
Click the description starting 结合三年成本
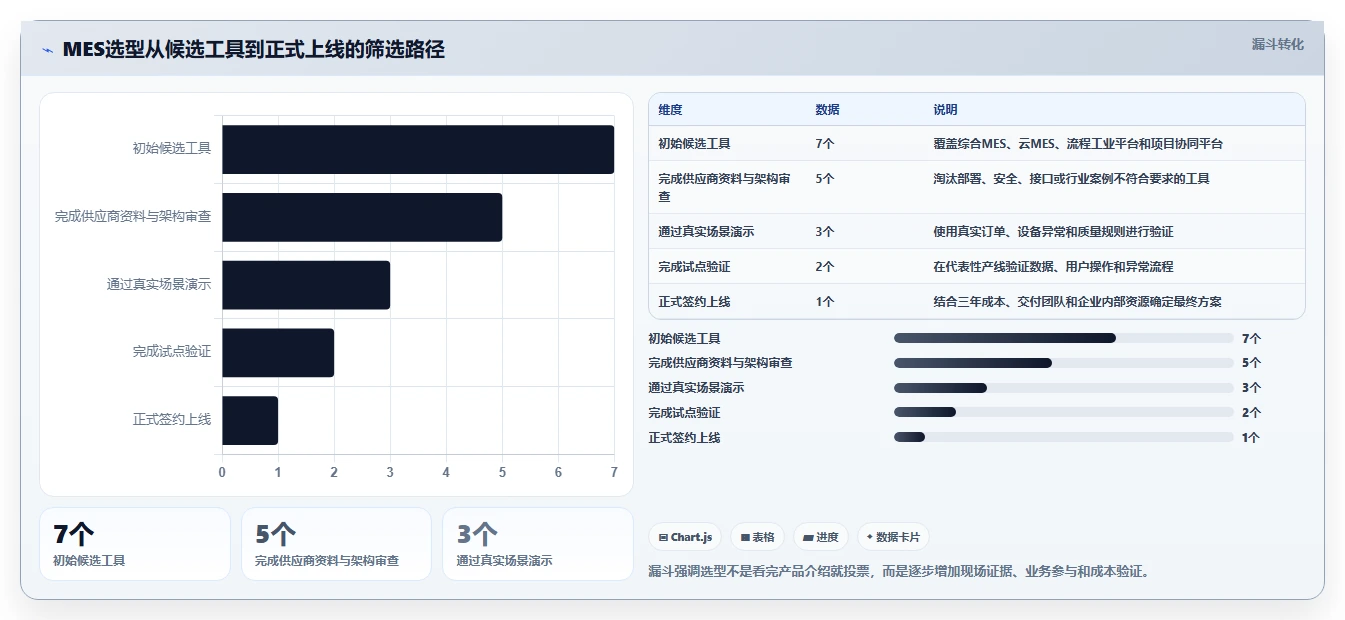1077,302
